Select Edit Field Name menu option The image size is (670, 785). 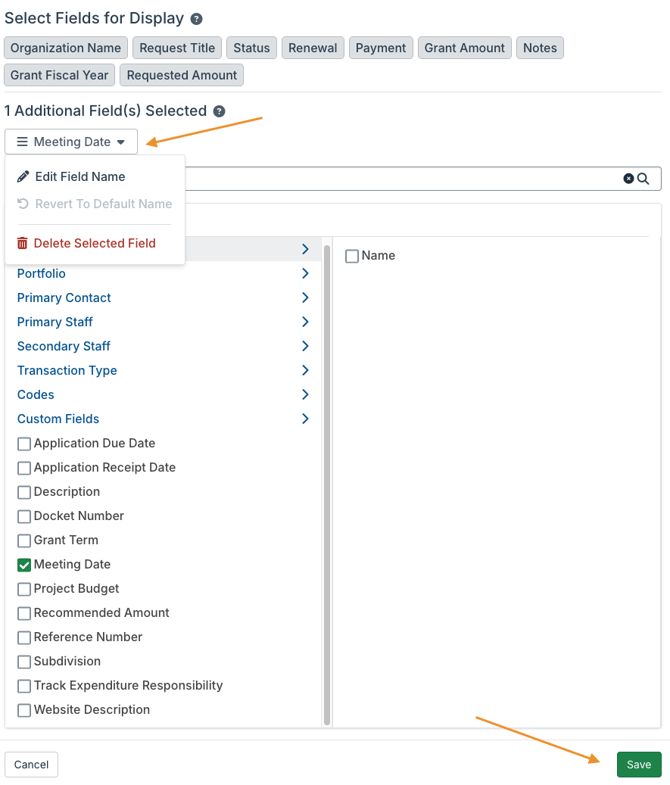tap(80, 177)
